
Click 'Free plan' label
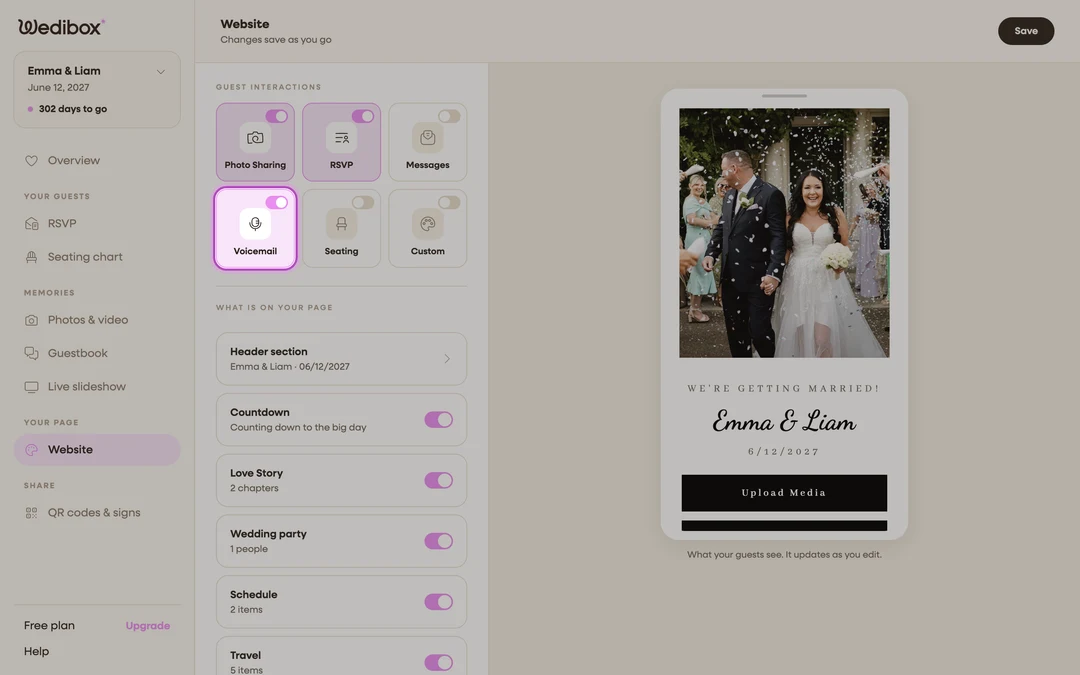point(50,625)
